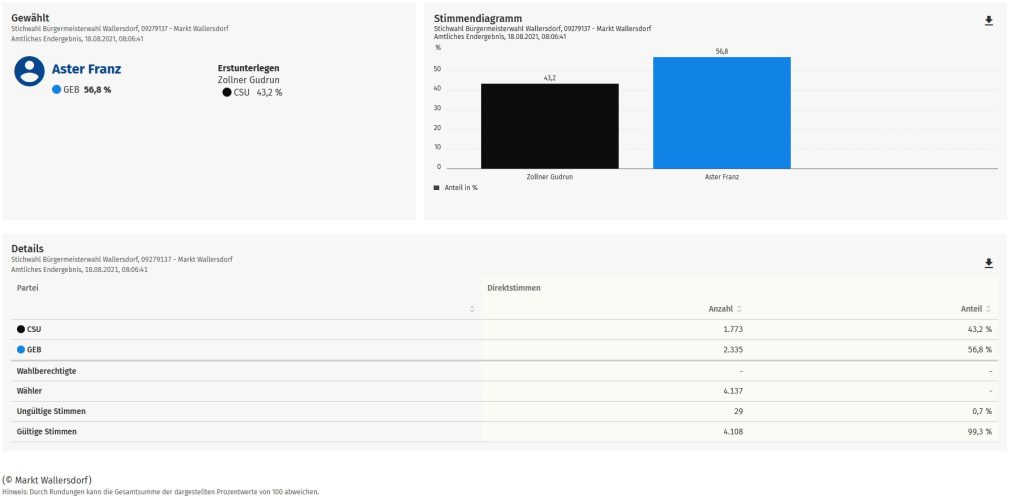This screenshot has height=496, width=1024.
Task: Click the Aster Franz person avatar icon
Action: pyautogui.click(x=30, y=71)
